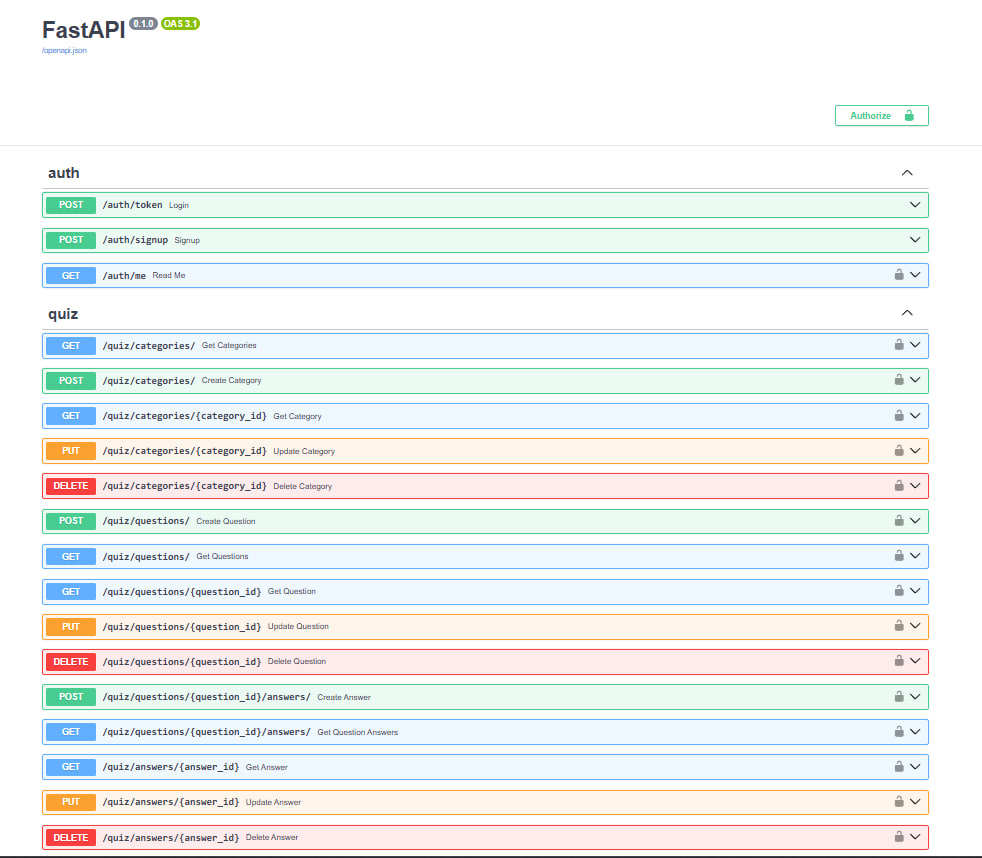
Task: Open the Update Question PUT endpoint
Action: (181, 627)
